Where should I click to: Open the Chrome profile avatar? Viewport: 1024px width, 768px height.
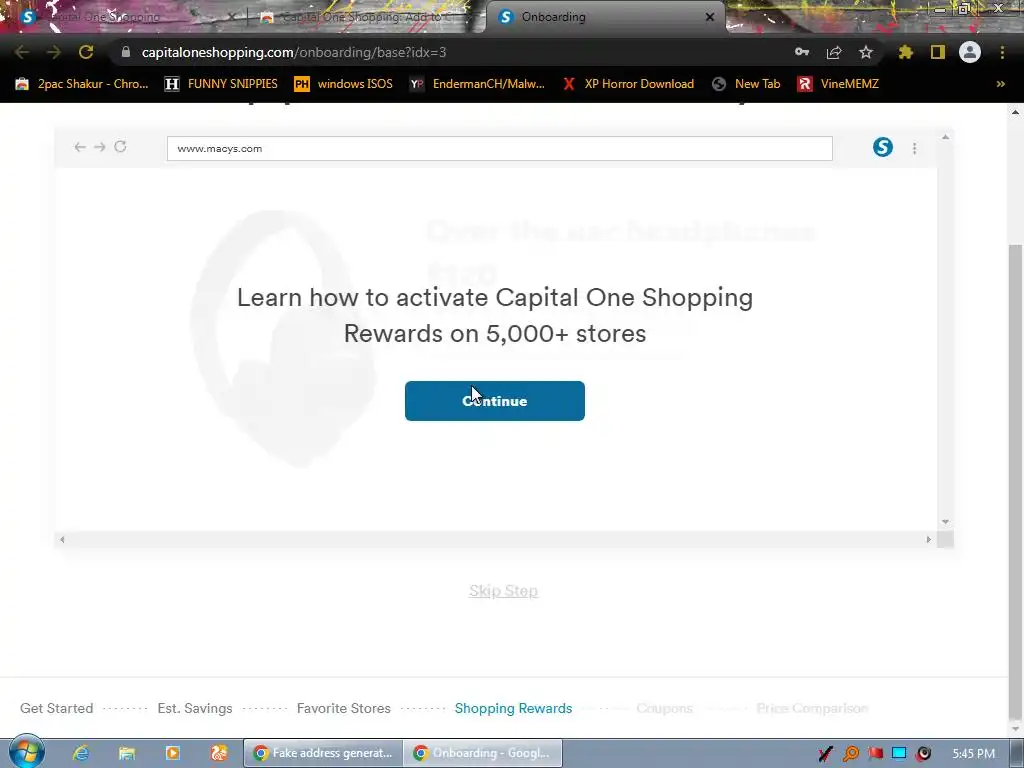pos(970,52)
